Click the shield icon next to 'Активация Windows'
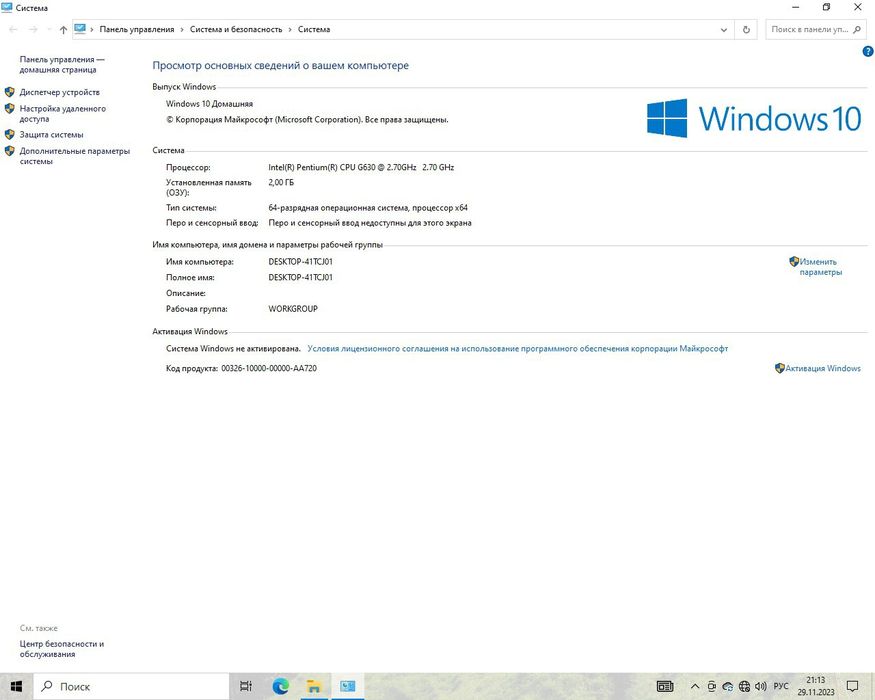The image size is (875, 700). (780, 368)
